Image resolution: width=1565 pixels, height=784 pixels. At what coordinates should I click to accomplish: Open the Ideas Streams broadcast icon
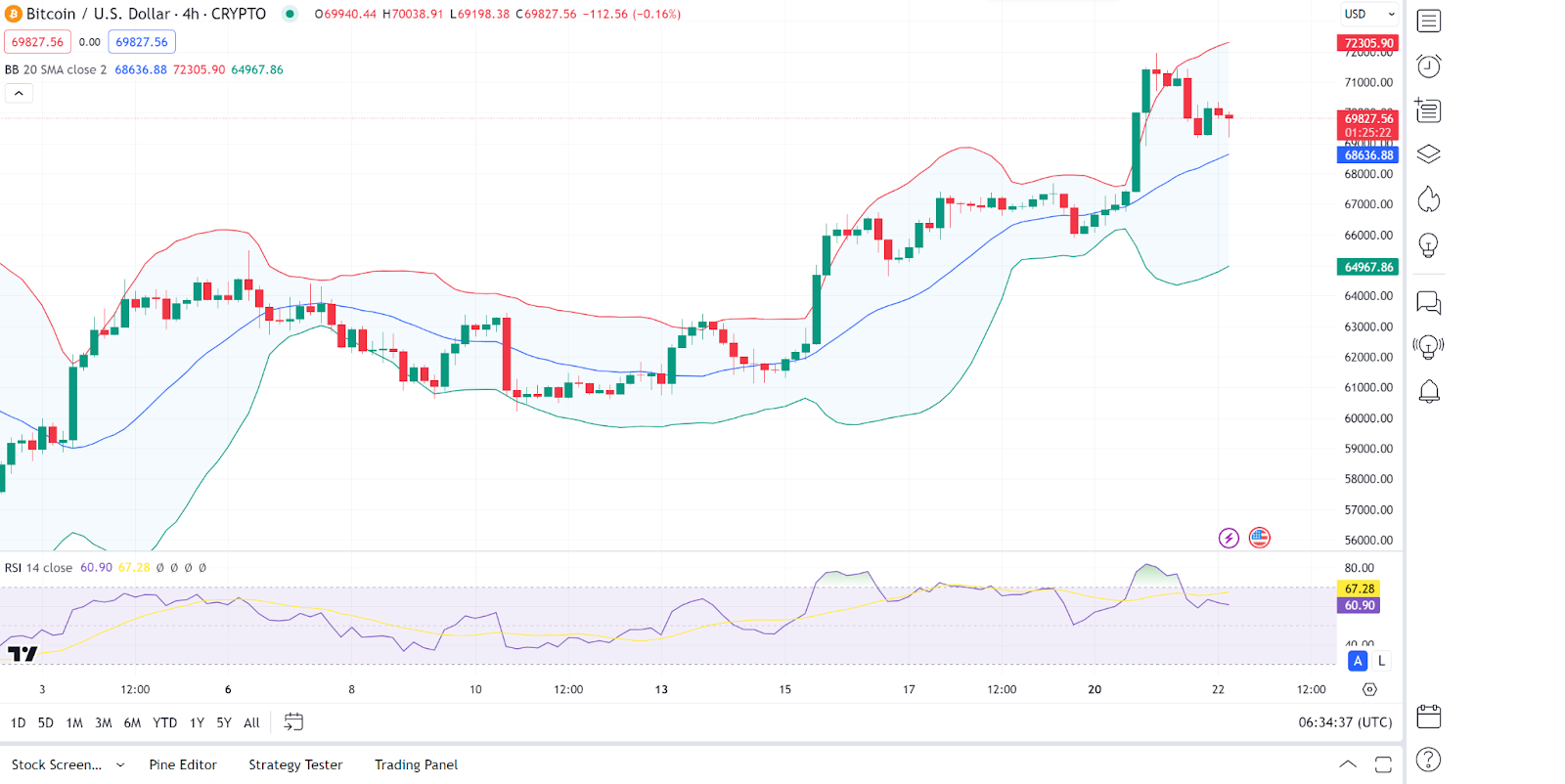click(1429, 347)
